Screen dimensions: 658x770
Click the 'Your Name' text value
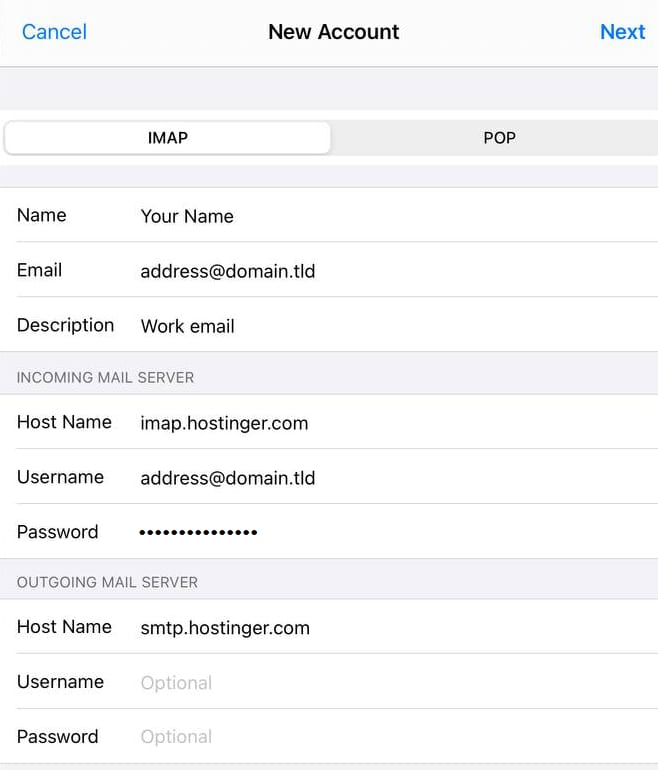tap(187, 216)
